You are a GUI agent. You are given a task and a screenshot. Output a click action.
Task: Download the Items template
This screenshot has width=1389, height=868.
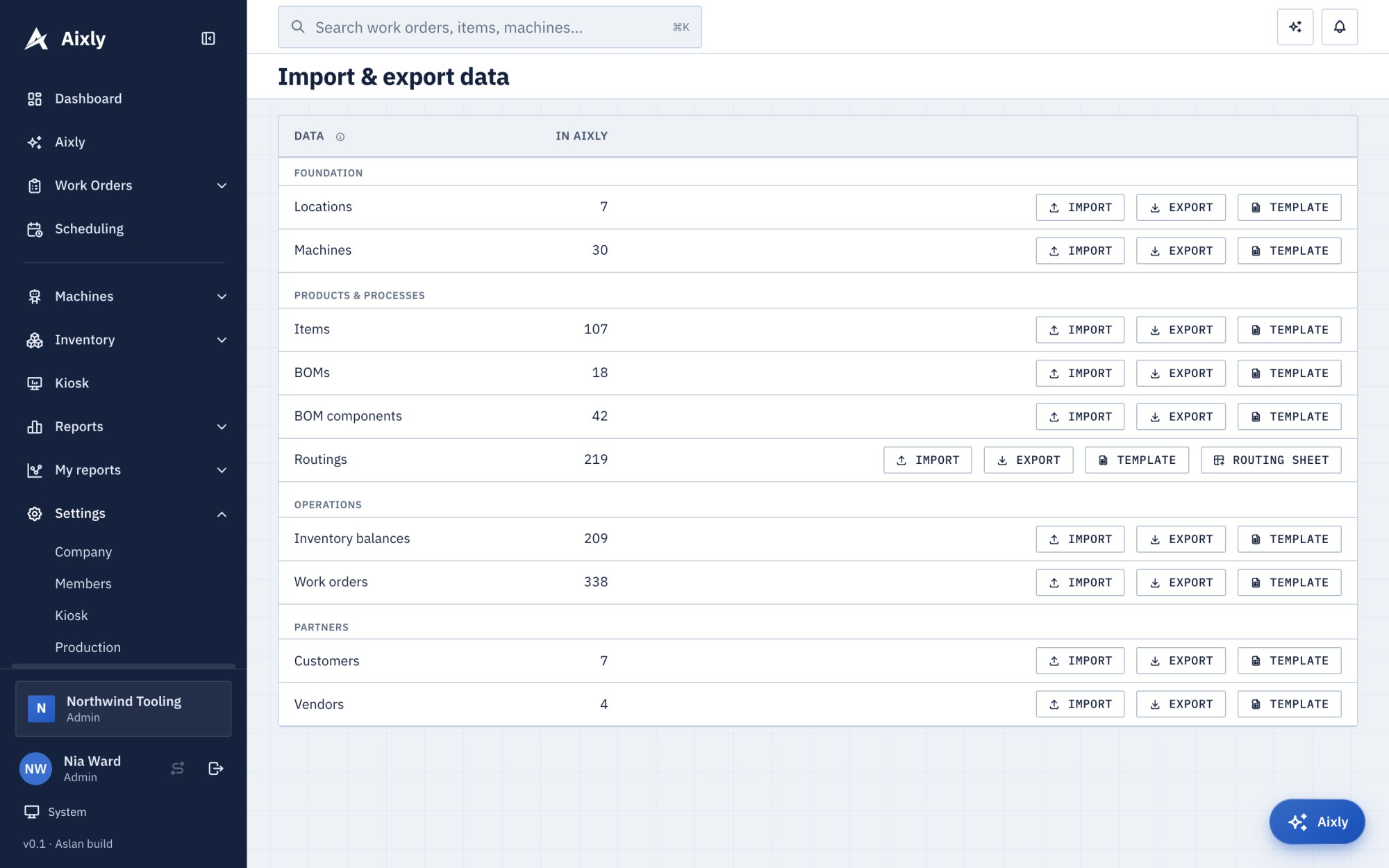click(1289, 330)
